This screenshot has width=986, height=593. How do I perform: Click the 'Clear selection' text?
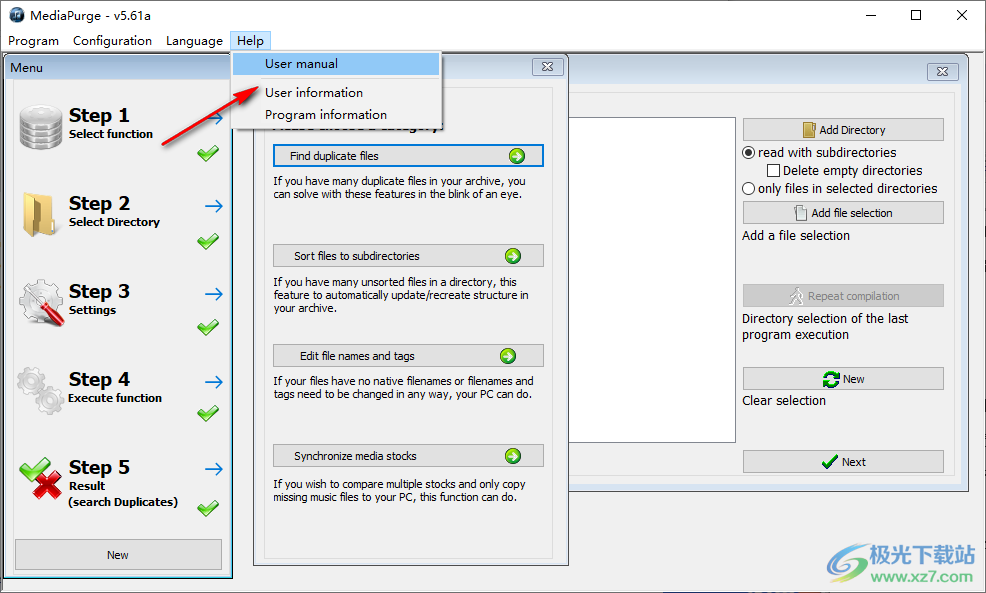[x=784, y=401]
